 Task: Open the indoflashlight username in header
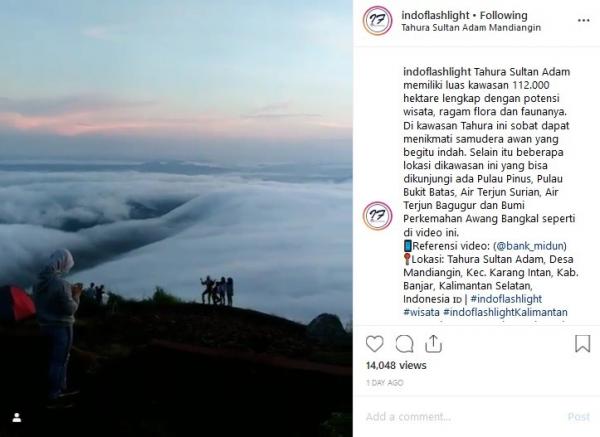click(435, 15)
